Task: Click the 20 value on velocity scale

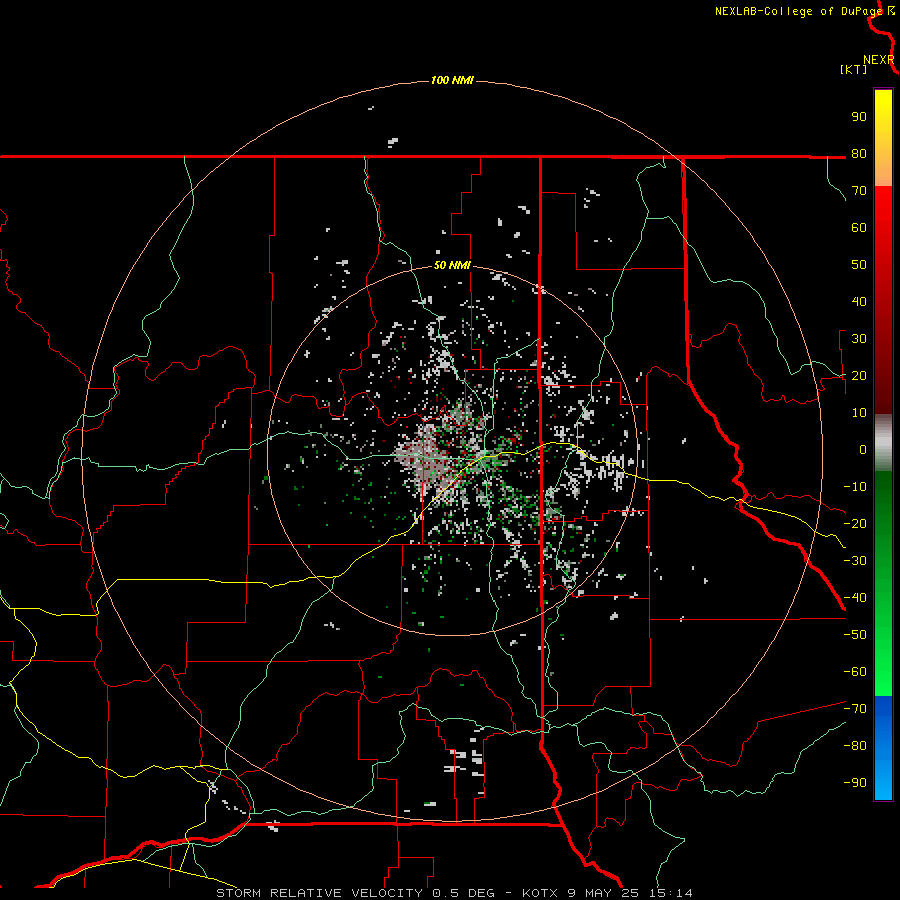Action: coord(859,376)
